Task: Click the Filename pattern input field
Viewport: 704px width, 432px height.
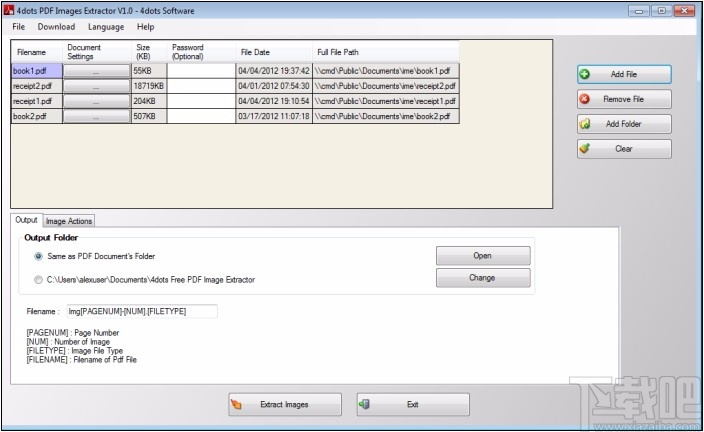Action: (142, 311)
